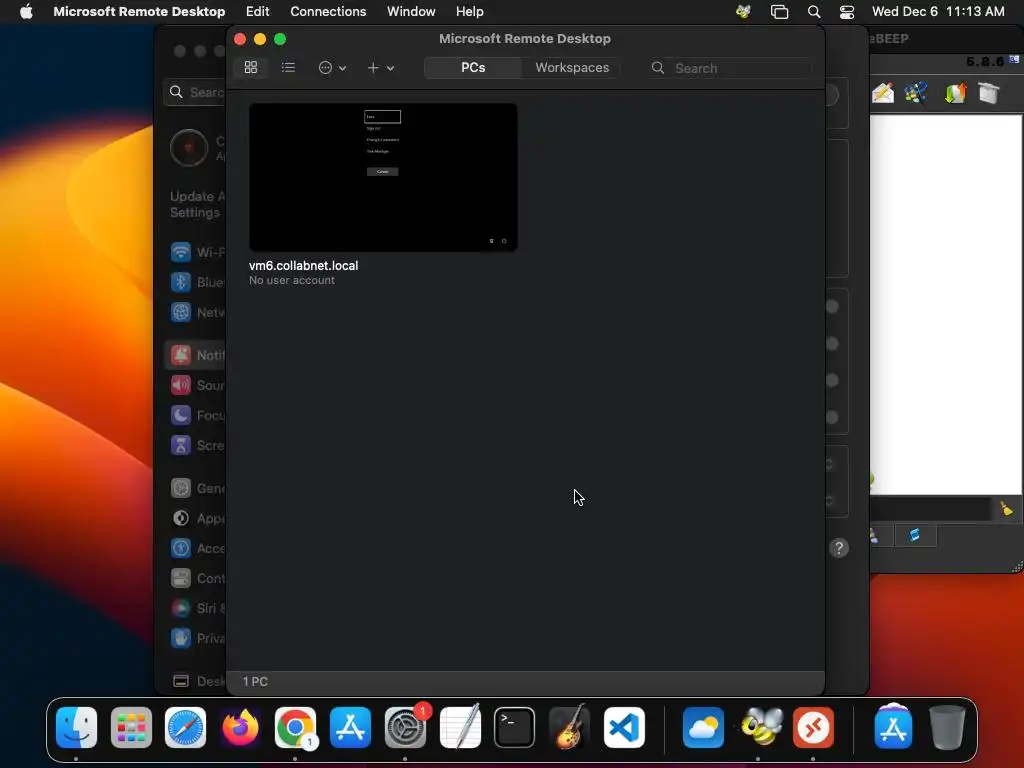Click the yellow broom icon in eBEEP window
Screen dimensions: 1024x768
[1006, 508]
